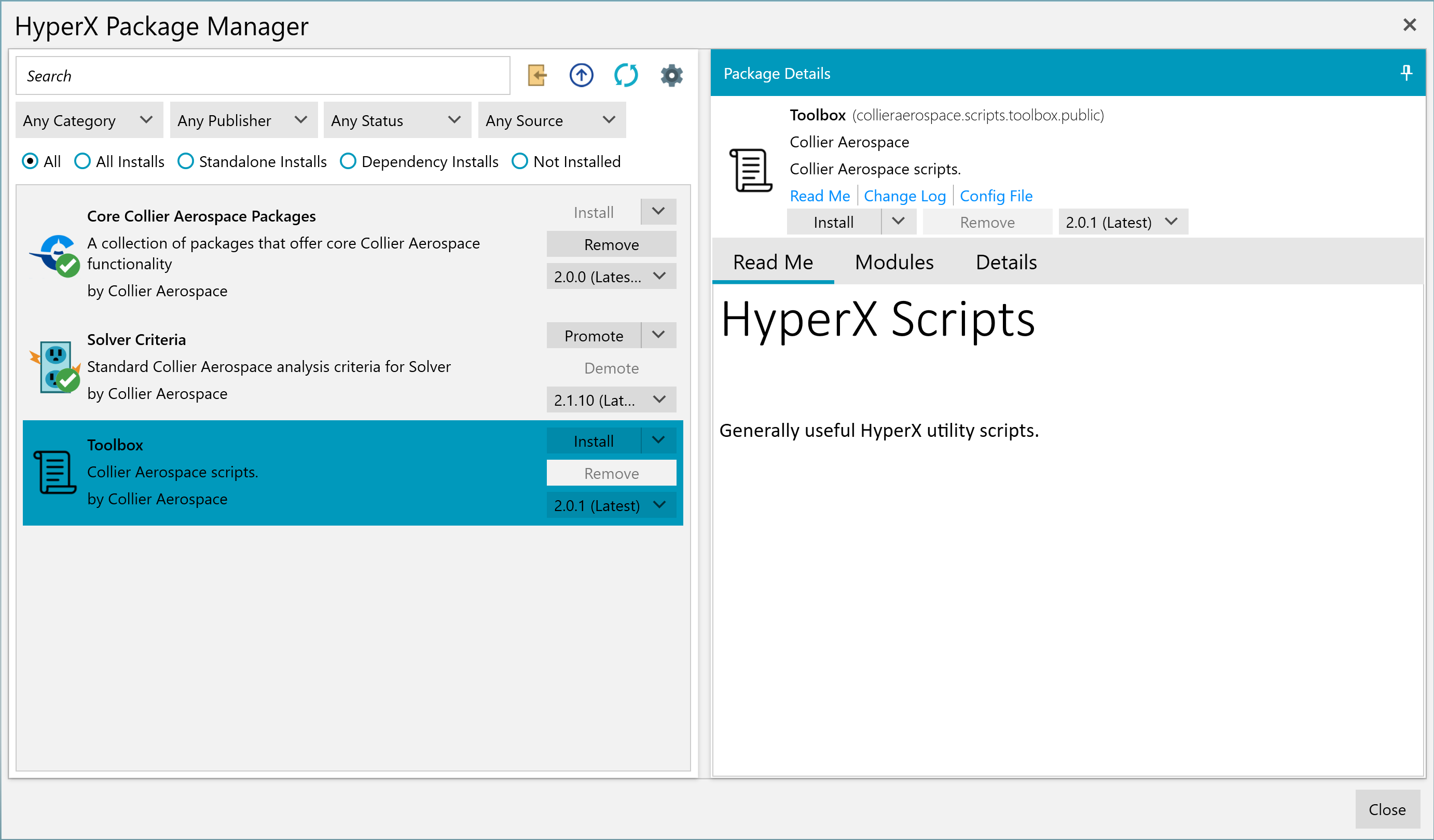Refresh the package list

coord(626,75)
